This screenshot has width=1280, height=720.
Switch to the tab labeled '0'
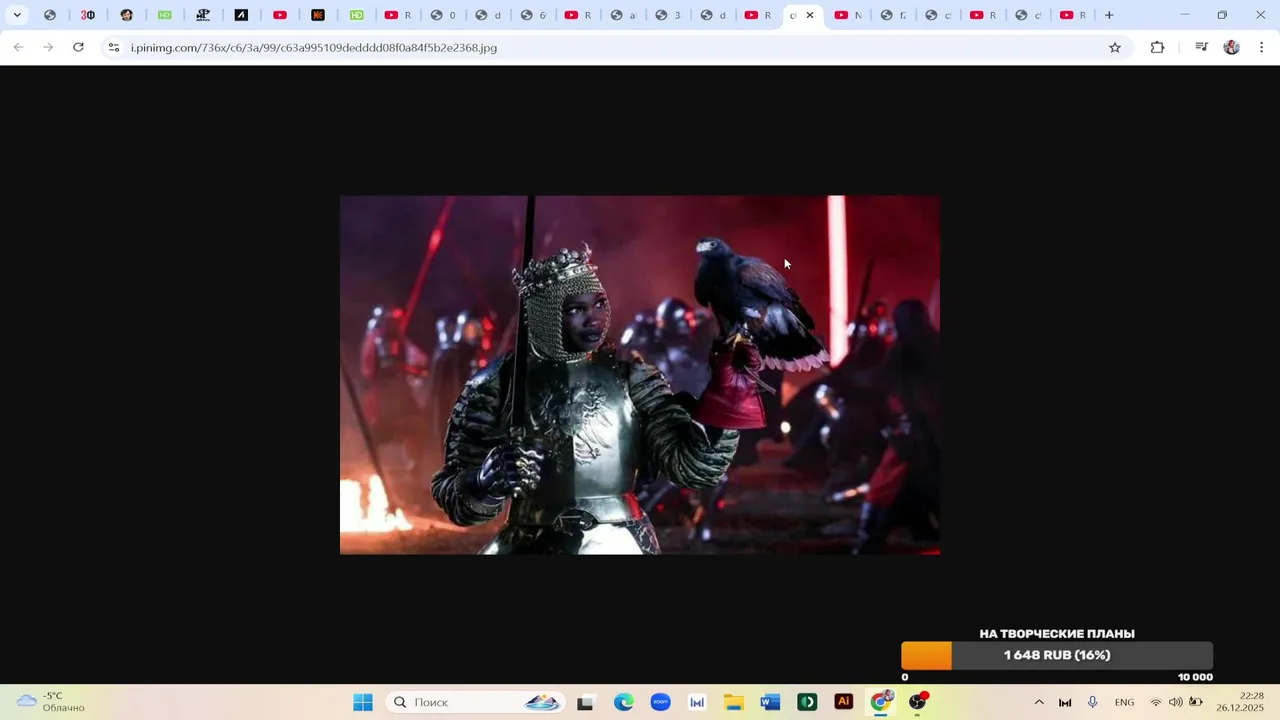click(443, 15)
